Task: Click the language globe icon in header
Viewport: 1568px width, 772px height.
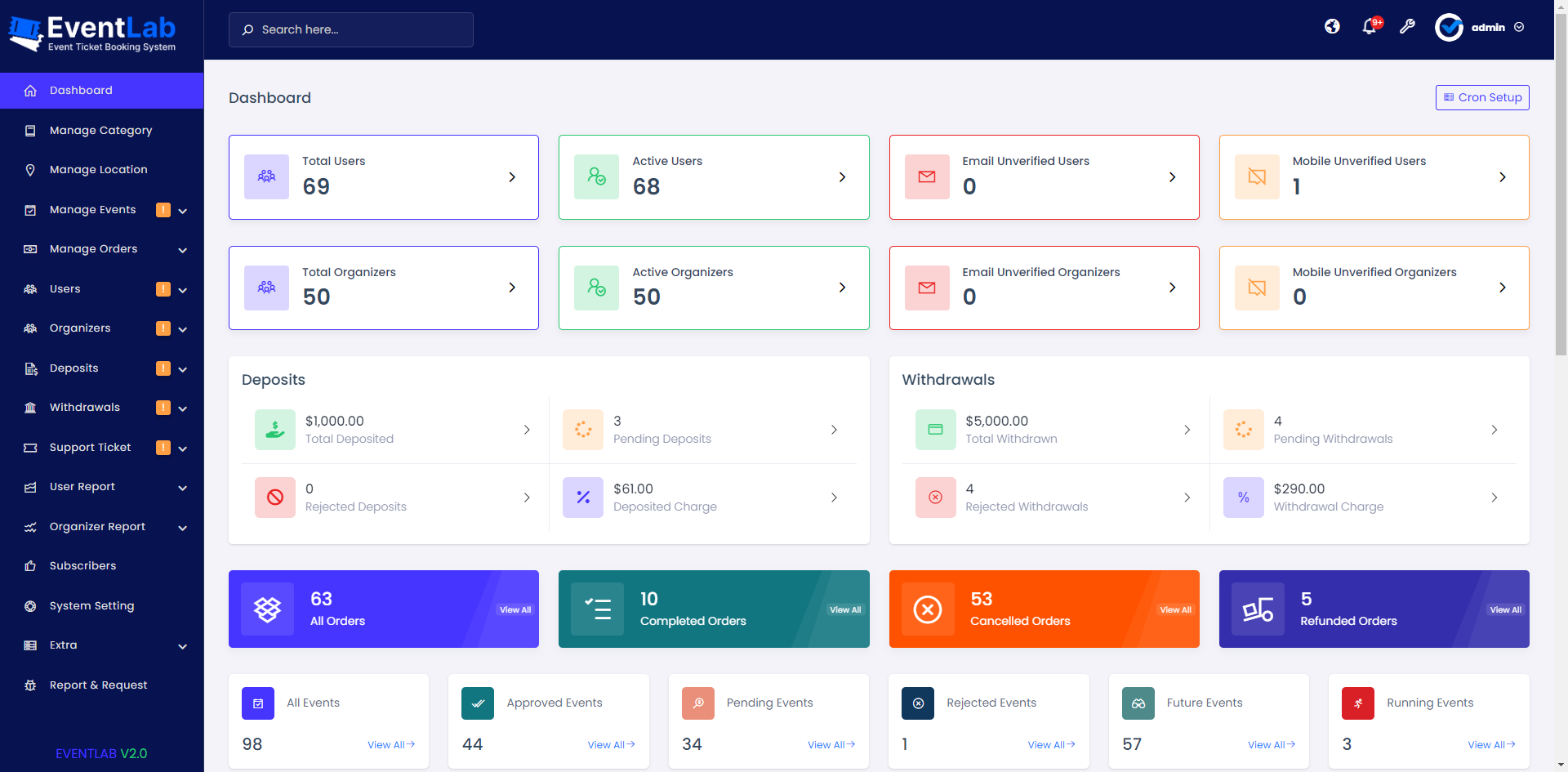Action: pyautogui.click(x=1331, y=27)
